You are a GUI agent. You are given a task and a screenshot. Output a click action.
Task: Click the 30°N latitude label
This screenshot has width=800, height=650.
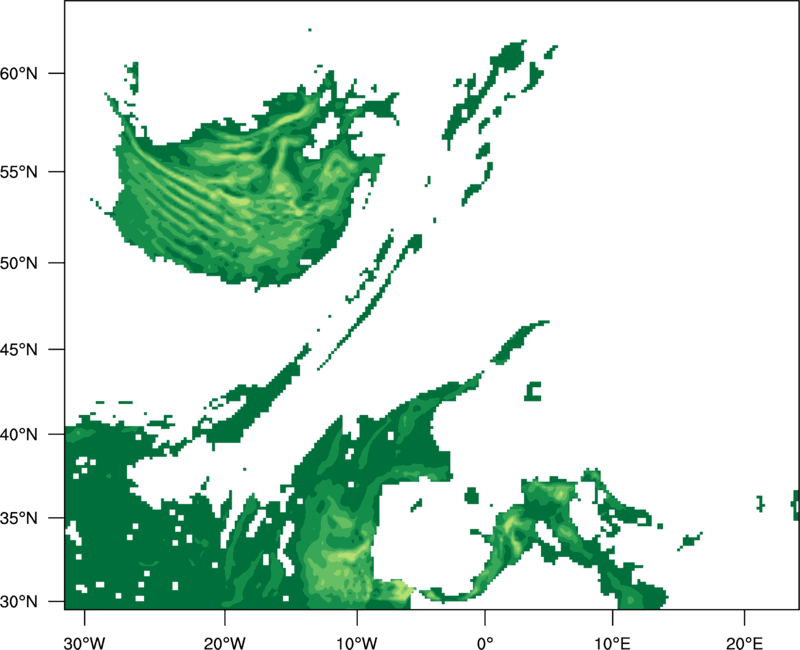point(19,602)
